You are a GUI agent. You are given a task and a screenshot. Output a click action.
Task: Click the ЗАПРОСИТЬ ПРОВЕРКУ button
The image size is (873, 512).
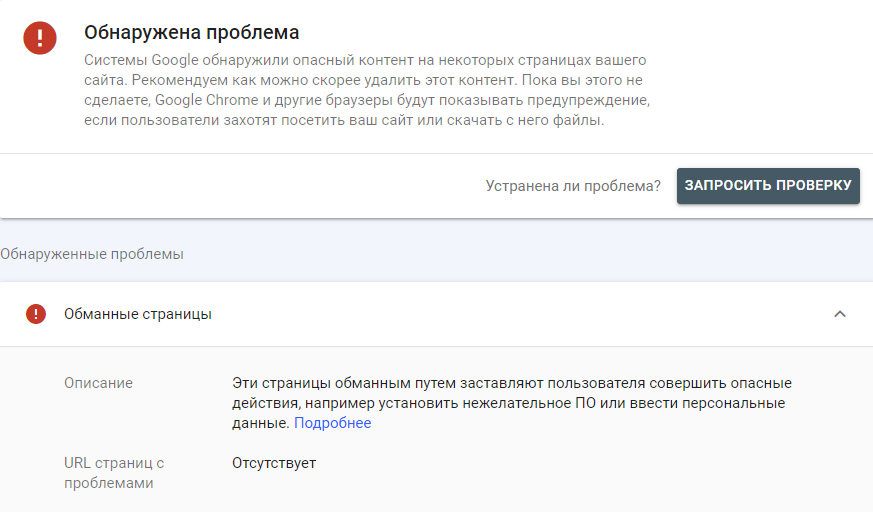pyautogui.click(x=768, y=186)
